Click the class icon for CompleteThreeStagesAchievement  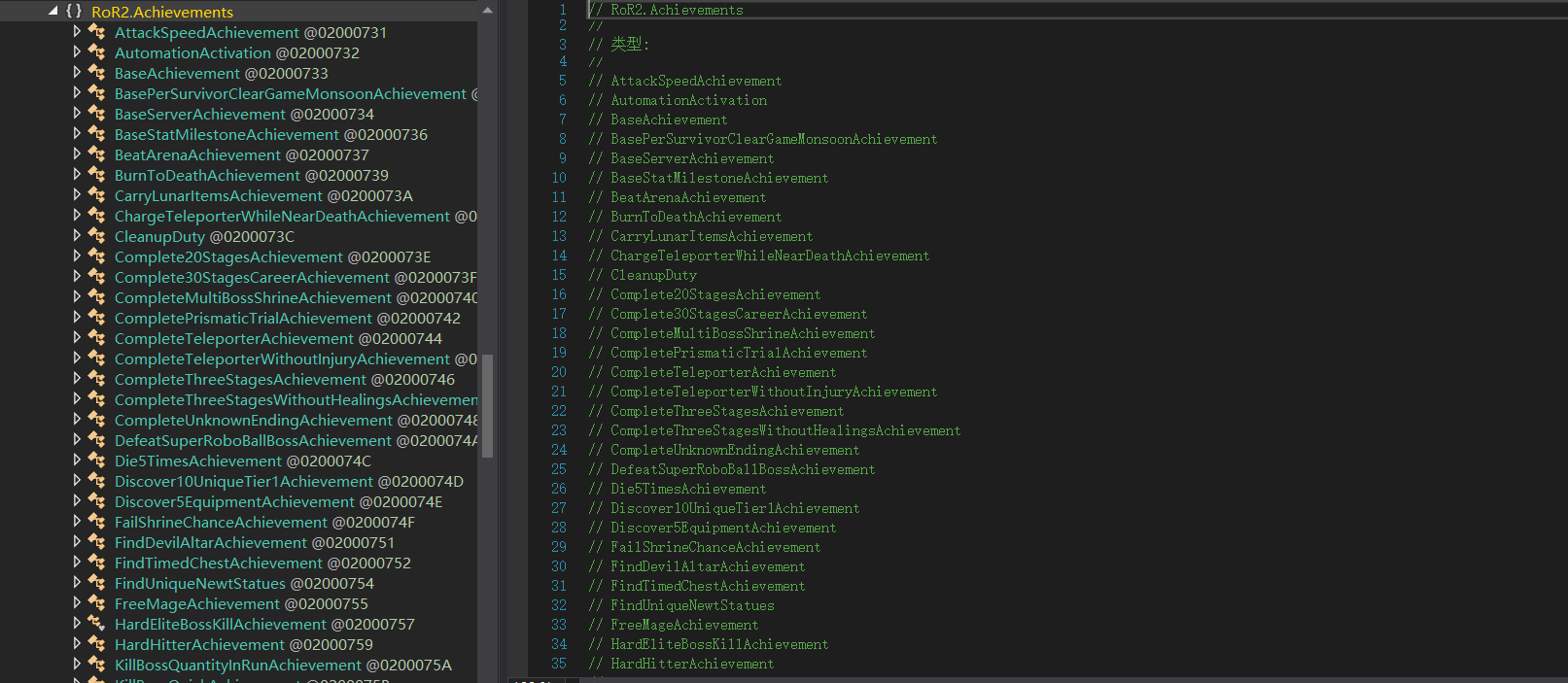(x=96, y=379)
